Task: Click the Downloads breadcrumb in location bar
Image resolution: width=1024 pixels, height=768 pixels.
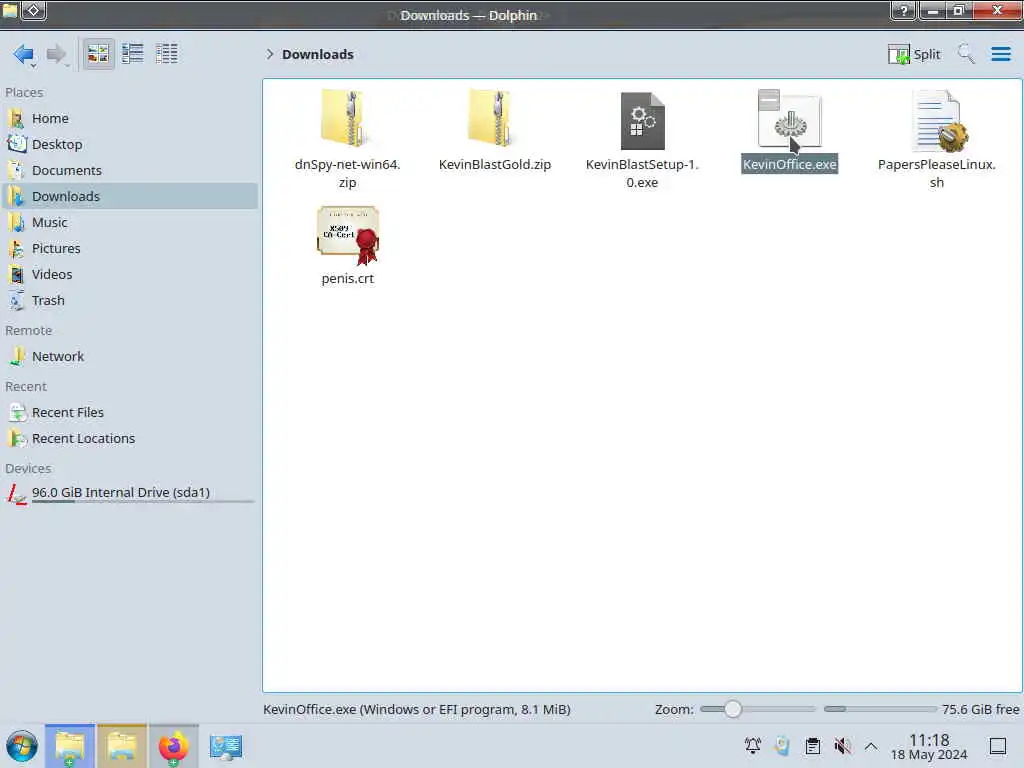Action: [x=317, y=54]
